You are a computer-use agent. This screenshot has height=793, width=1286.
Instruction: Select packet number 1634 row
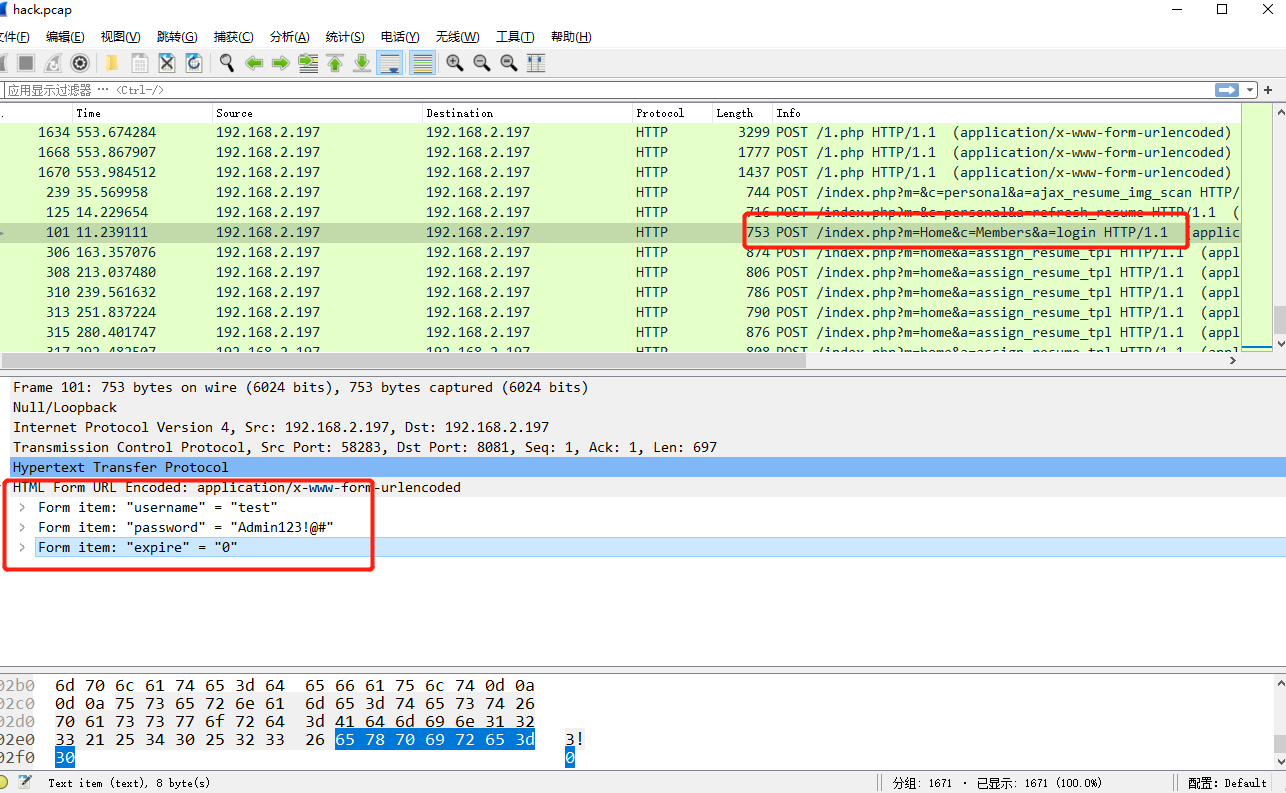click(x=620, y=132)
